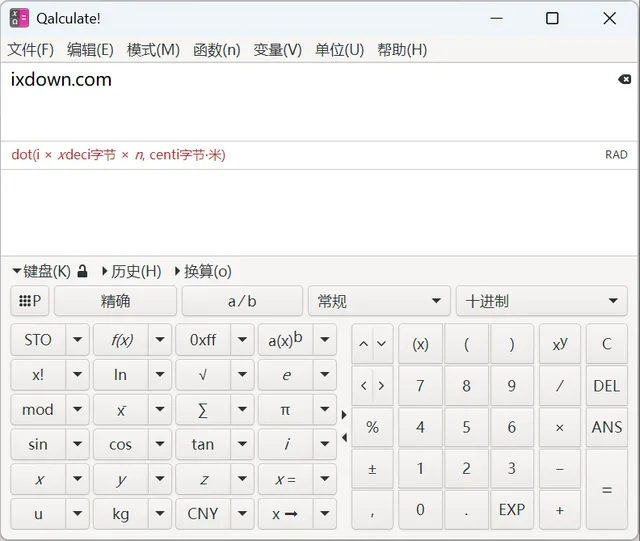
Task: Click the equals = button
Action: pos(607,490)
